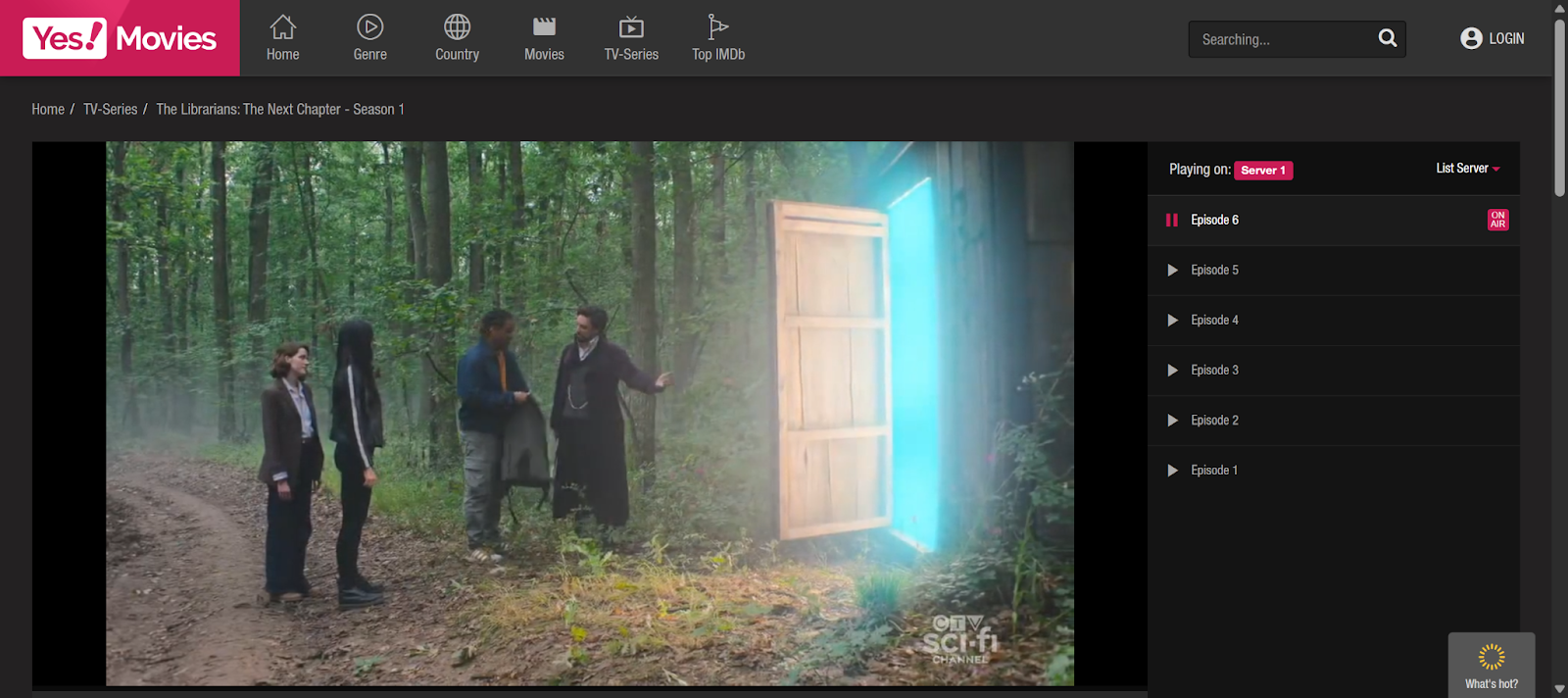Open the Top IMDb flag icon
Viewport: 1568px width, 698px height.
718,26
